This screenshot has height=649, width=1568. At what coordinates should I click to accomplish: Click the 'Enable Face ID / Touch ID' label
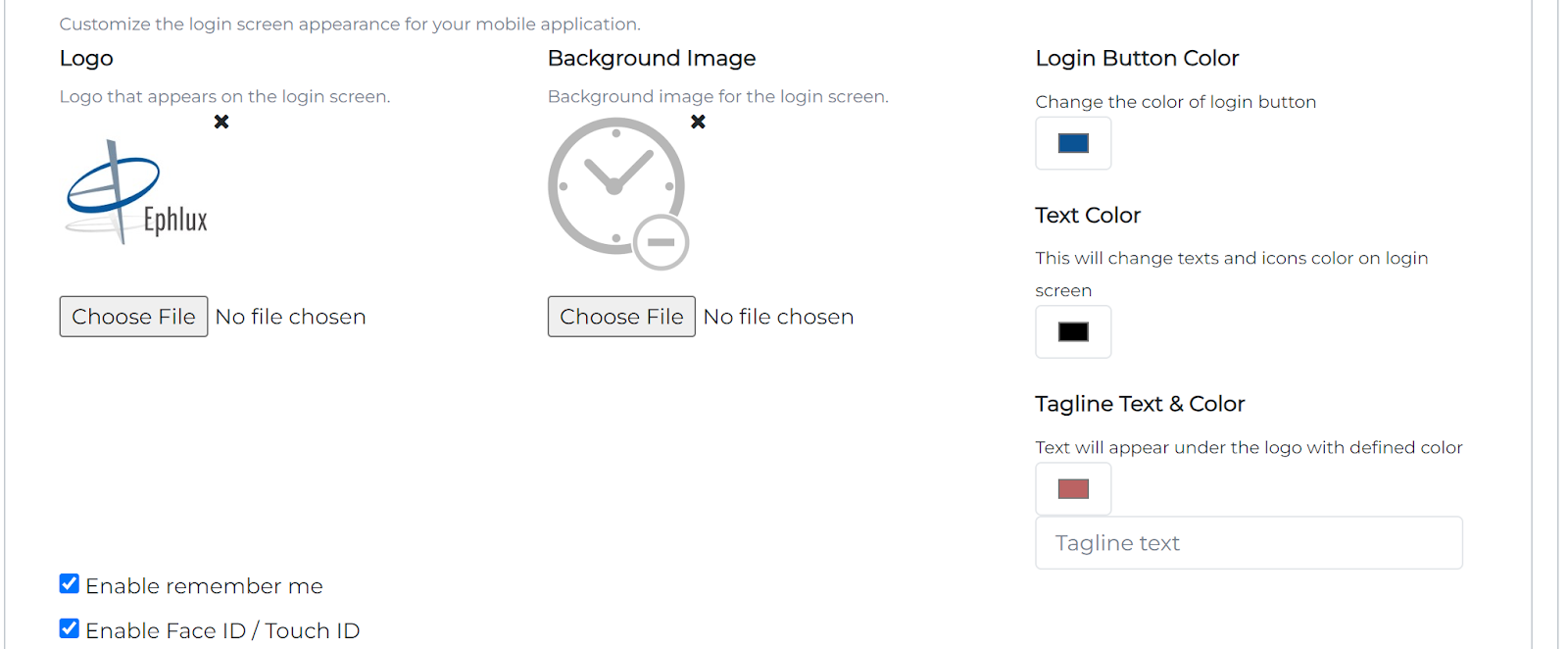pyautogui.click(x=222, y=630)
